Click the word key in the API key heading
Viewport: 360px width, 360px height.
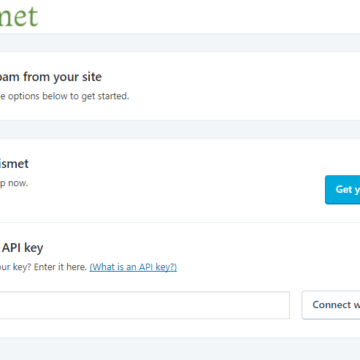click(x=35, y=248)
